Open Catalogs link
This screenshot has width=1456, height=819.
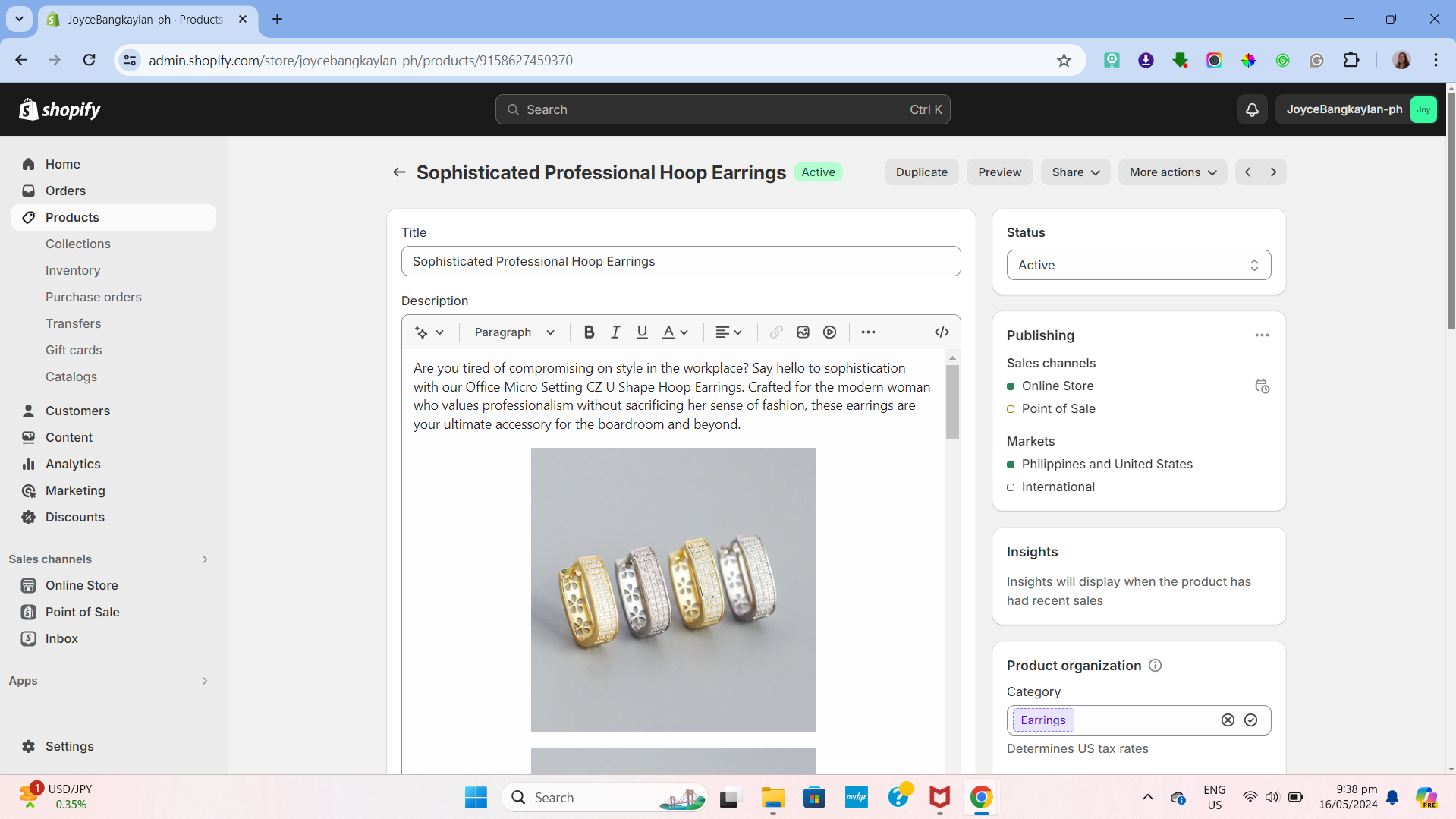[71, 376]
